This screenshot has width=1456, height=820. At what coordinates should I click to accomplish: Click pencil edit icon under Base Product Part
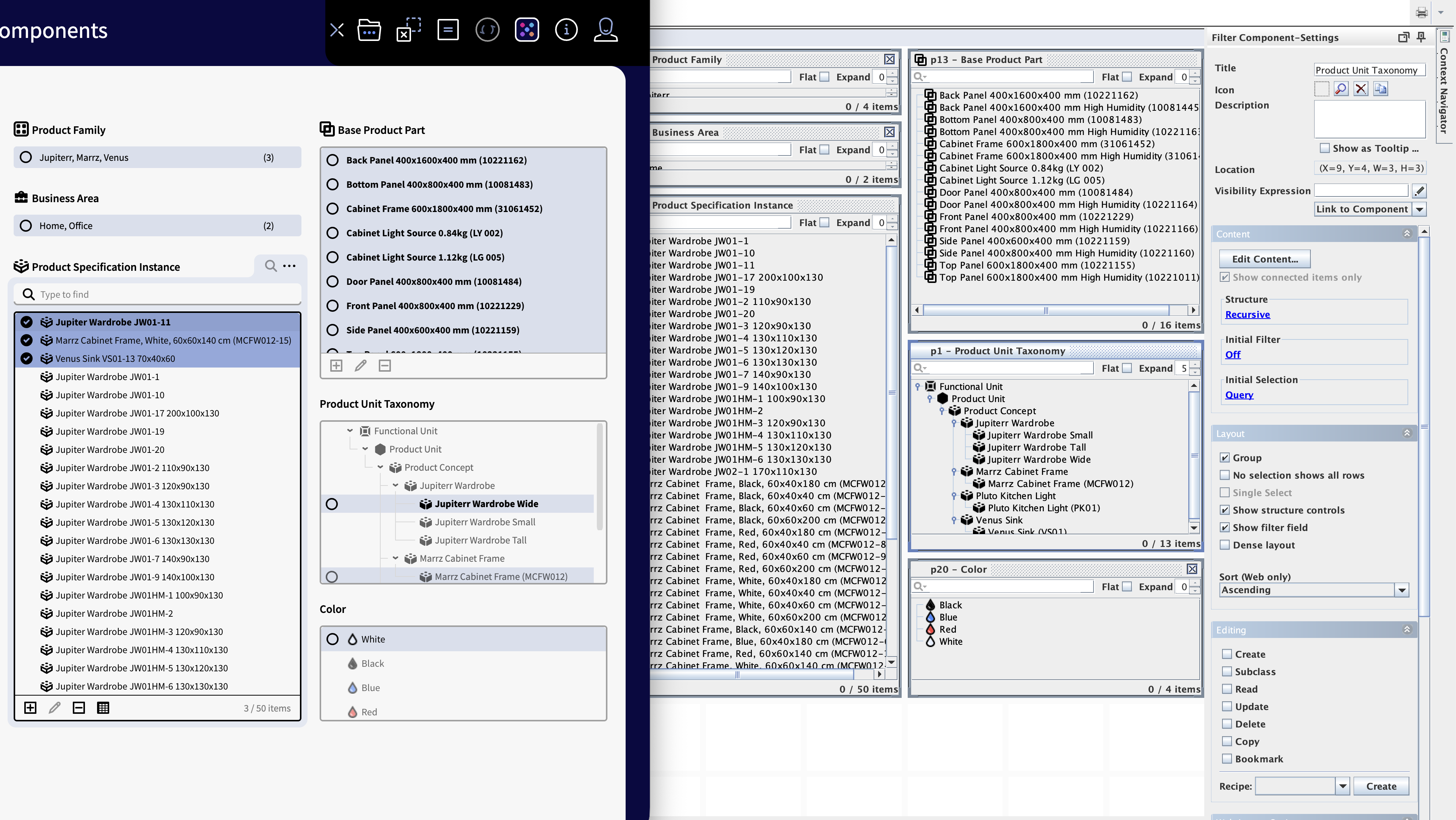pos(360,366)
